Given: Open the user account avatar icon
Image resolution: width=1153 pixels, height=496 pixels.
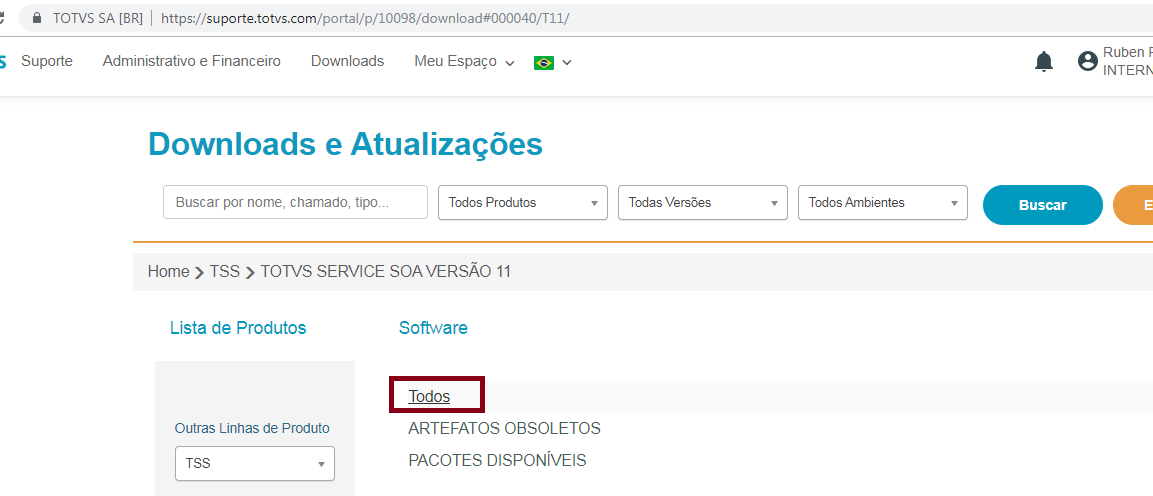Looking at the screenshot, I should pos(1088,61).
